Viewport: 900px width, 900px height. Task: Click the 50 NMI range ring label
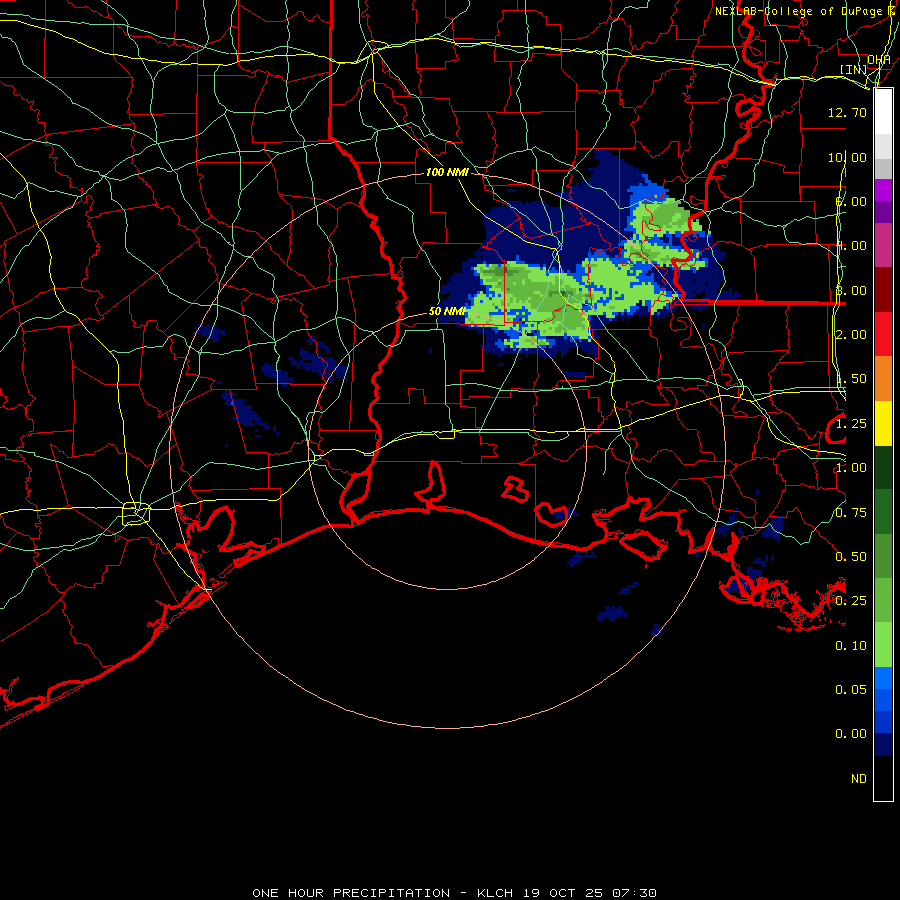[x=447, y=312]
